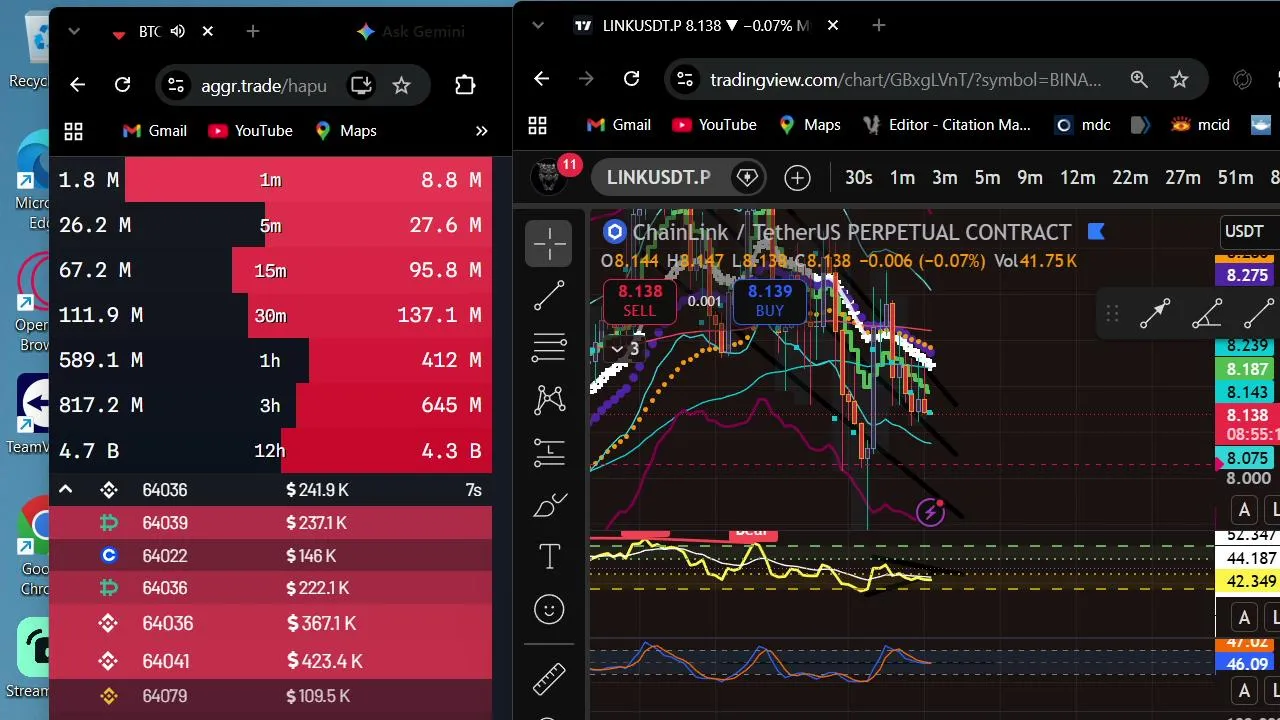Go back in the aggr.trade browser window

77,85
